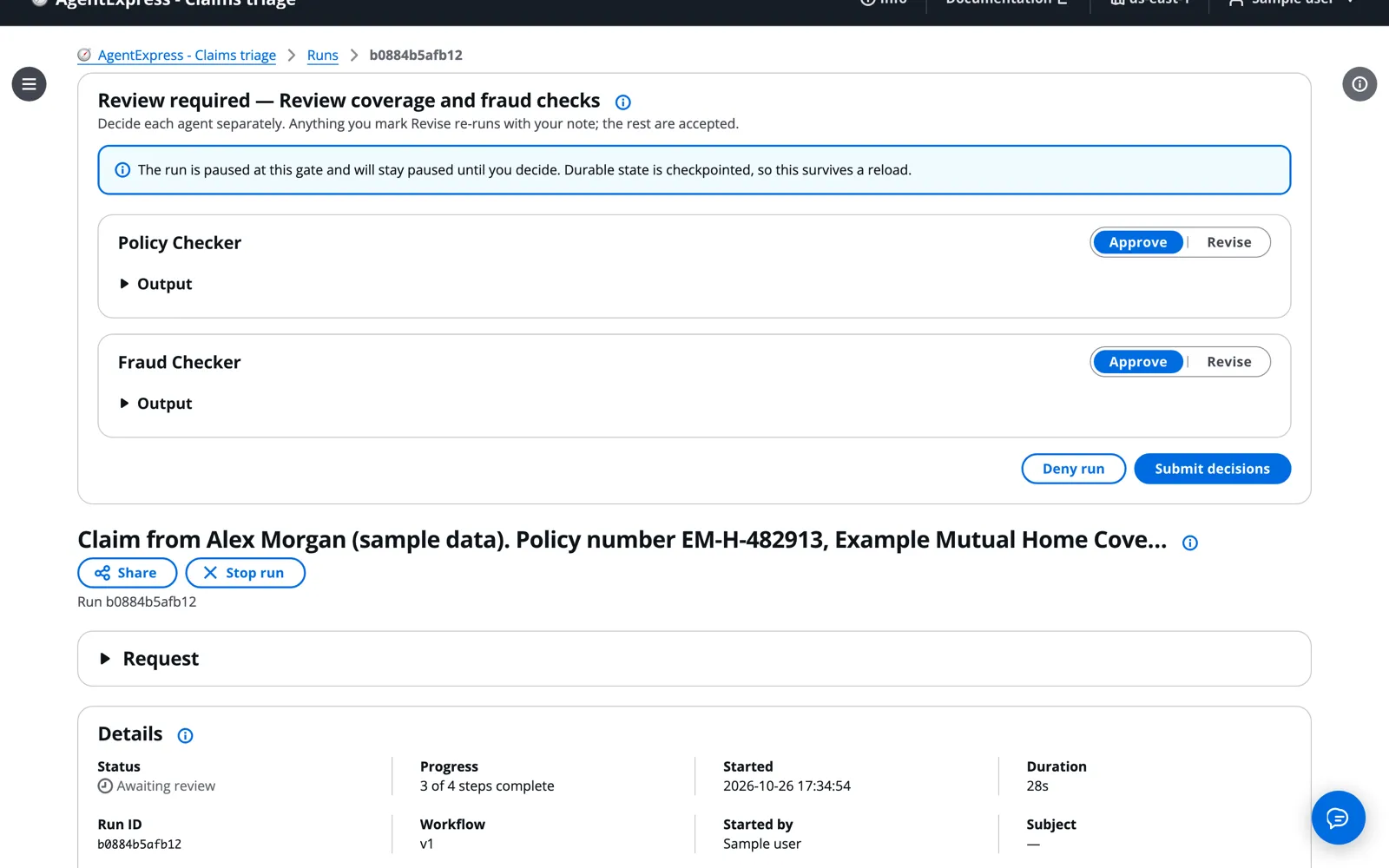Click the 28s duration value

(1037, 786)
